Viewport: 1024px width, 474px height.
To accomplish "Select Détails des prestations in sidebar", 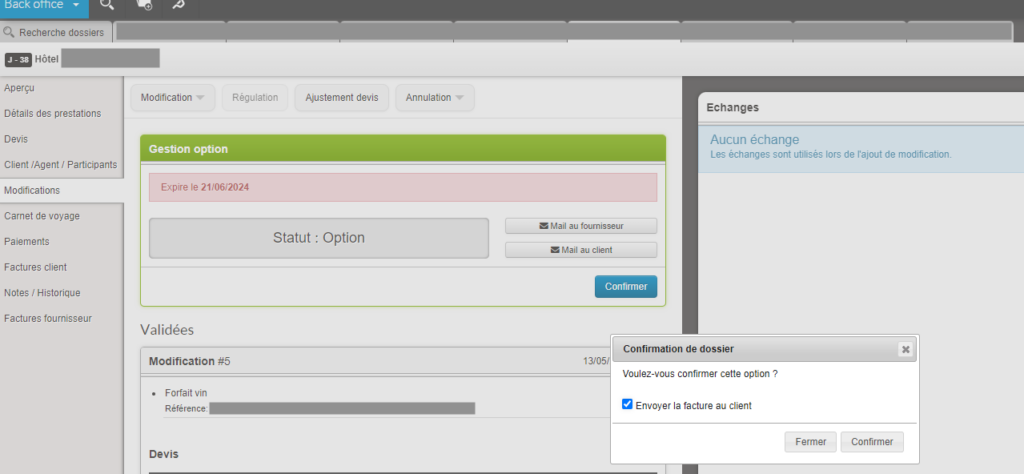I will (x=52, y=113).
